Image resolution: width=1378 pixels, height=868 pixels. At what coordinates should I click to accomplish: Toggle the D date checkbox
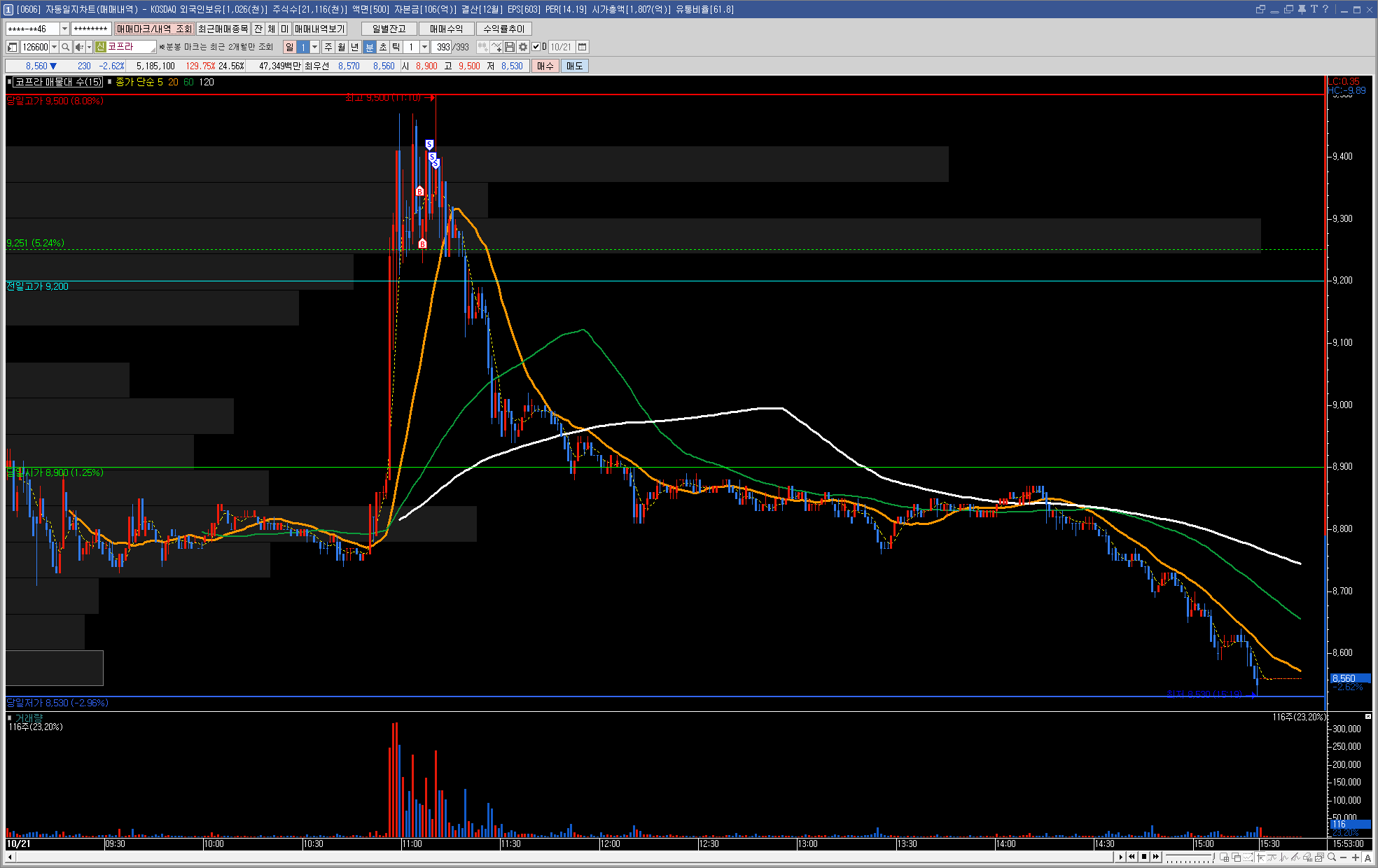536,47
